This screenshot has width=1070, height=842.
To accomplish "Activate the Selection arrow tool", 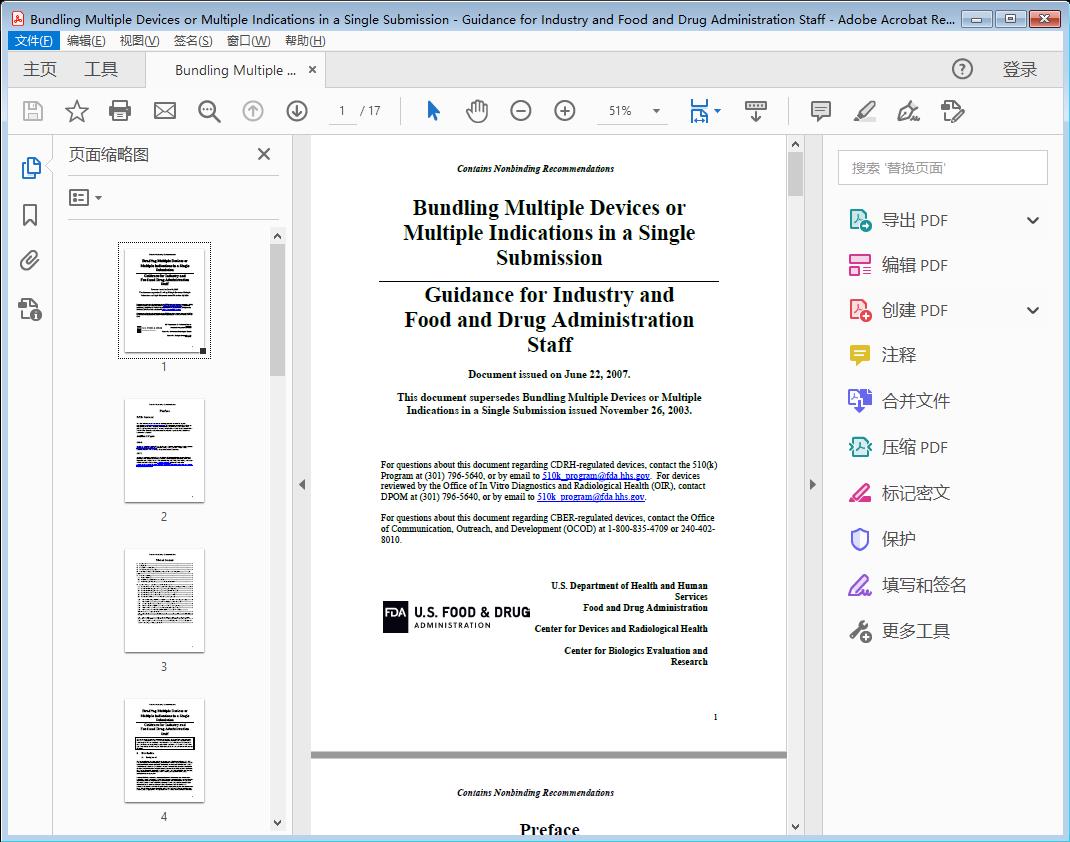I will pos(433,111).
